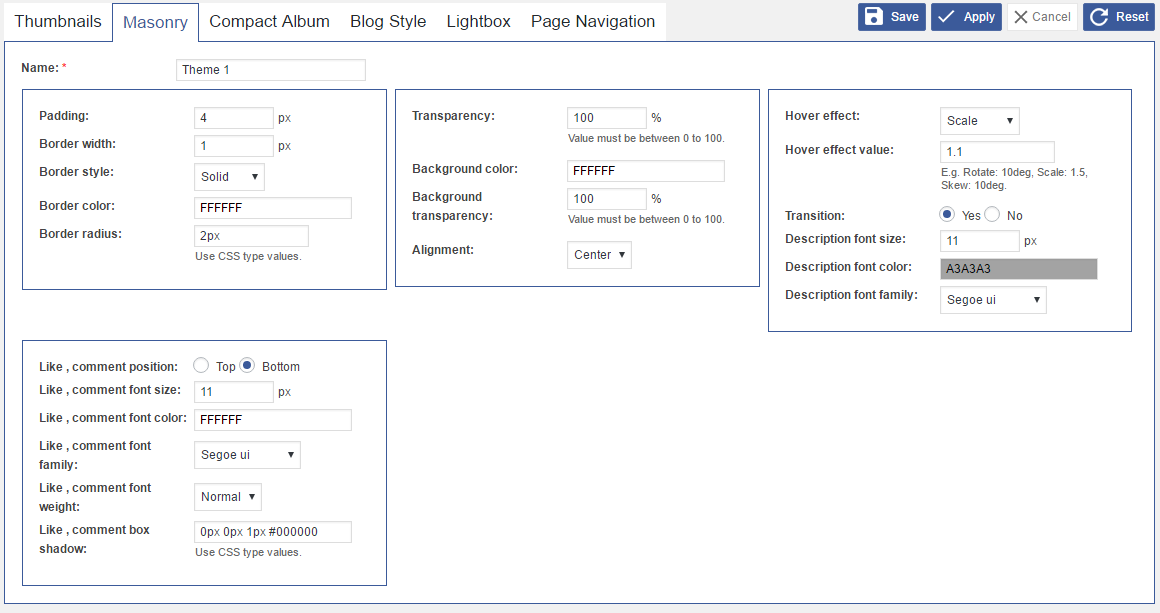
Task: Click the Cancel X icon
Action: pyautogui.click(x=1020, y=17)
